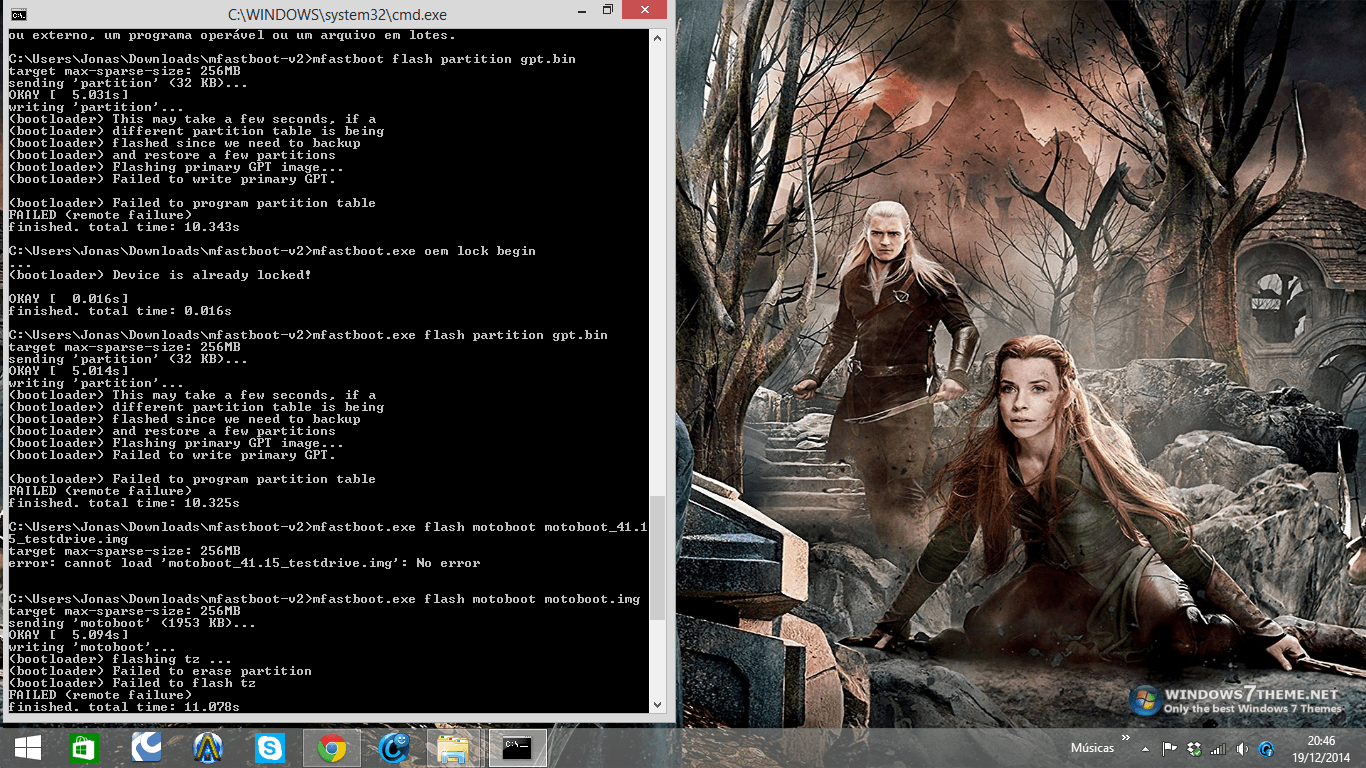Open the green Windows Store taskbar icon
1366x768 pixels.
[x=84, y=747]
